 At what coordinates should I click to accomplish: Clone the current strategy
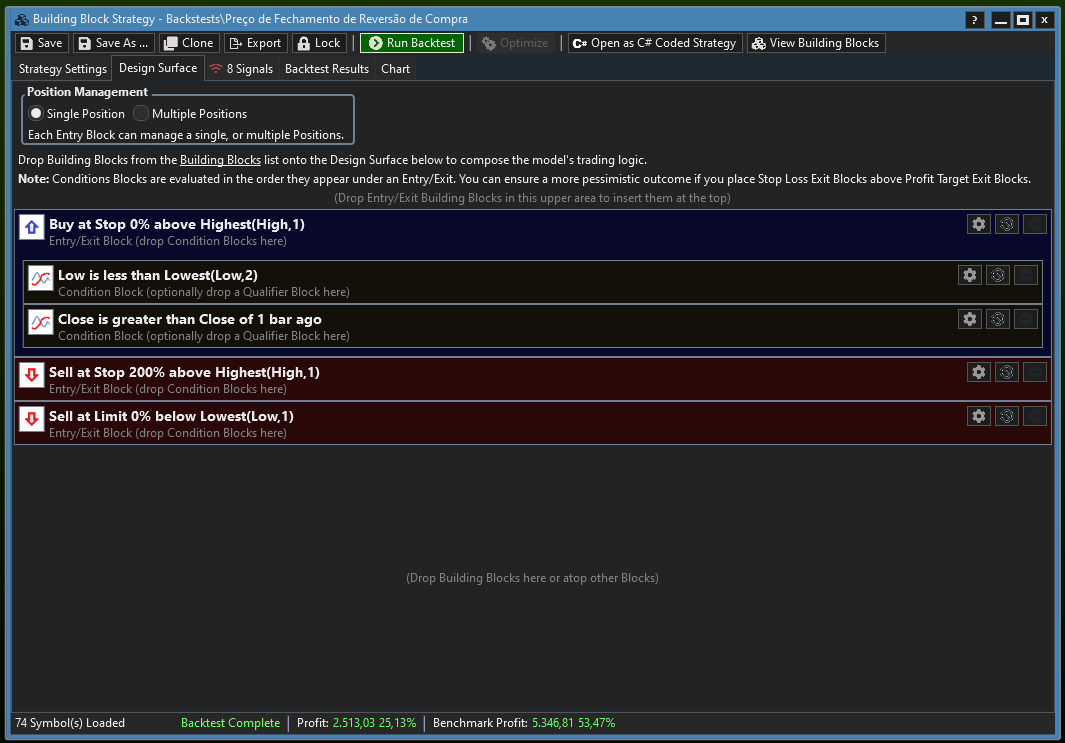pos(189,43)
